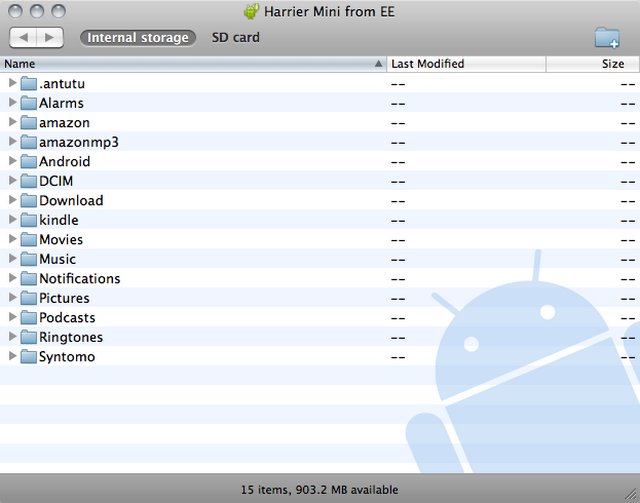Click the Android title bar icon
This screenshot has width=640, height=503.
(251, 11)
